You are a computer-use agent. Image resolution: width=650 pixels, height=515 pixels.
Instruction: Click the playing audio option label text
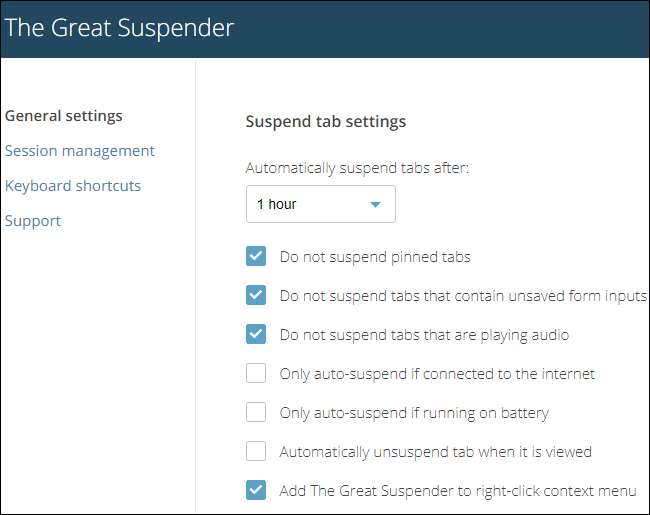point(424,335)
